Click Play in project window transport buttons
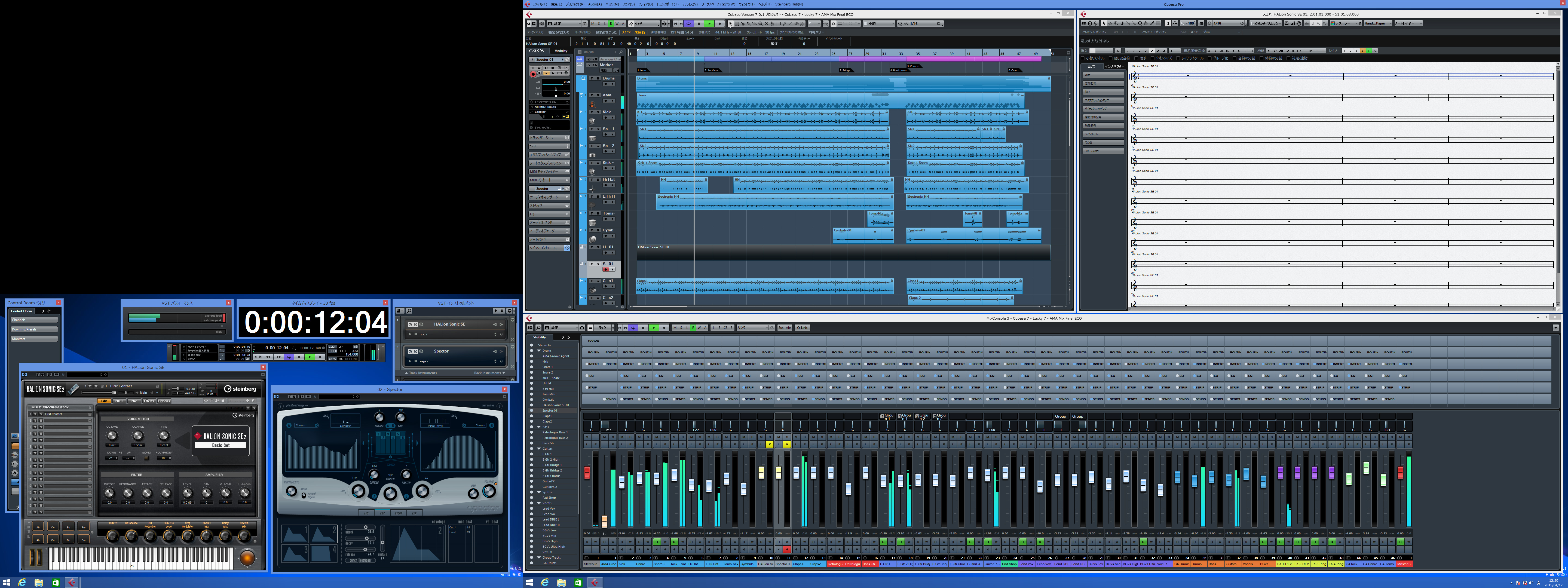Screen dimensions: 1568x588 [x=709, y=24]
